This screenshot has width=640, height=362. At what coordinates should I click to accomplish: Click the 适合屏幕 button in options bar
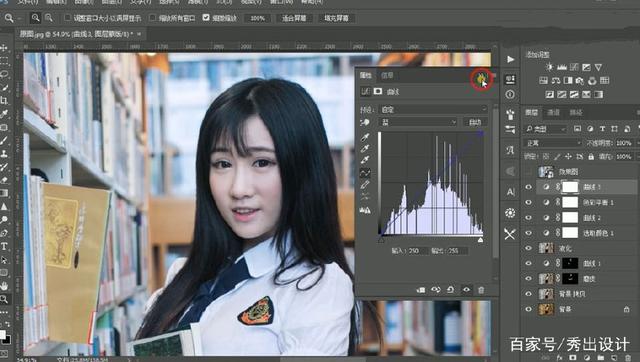point(294,18)
